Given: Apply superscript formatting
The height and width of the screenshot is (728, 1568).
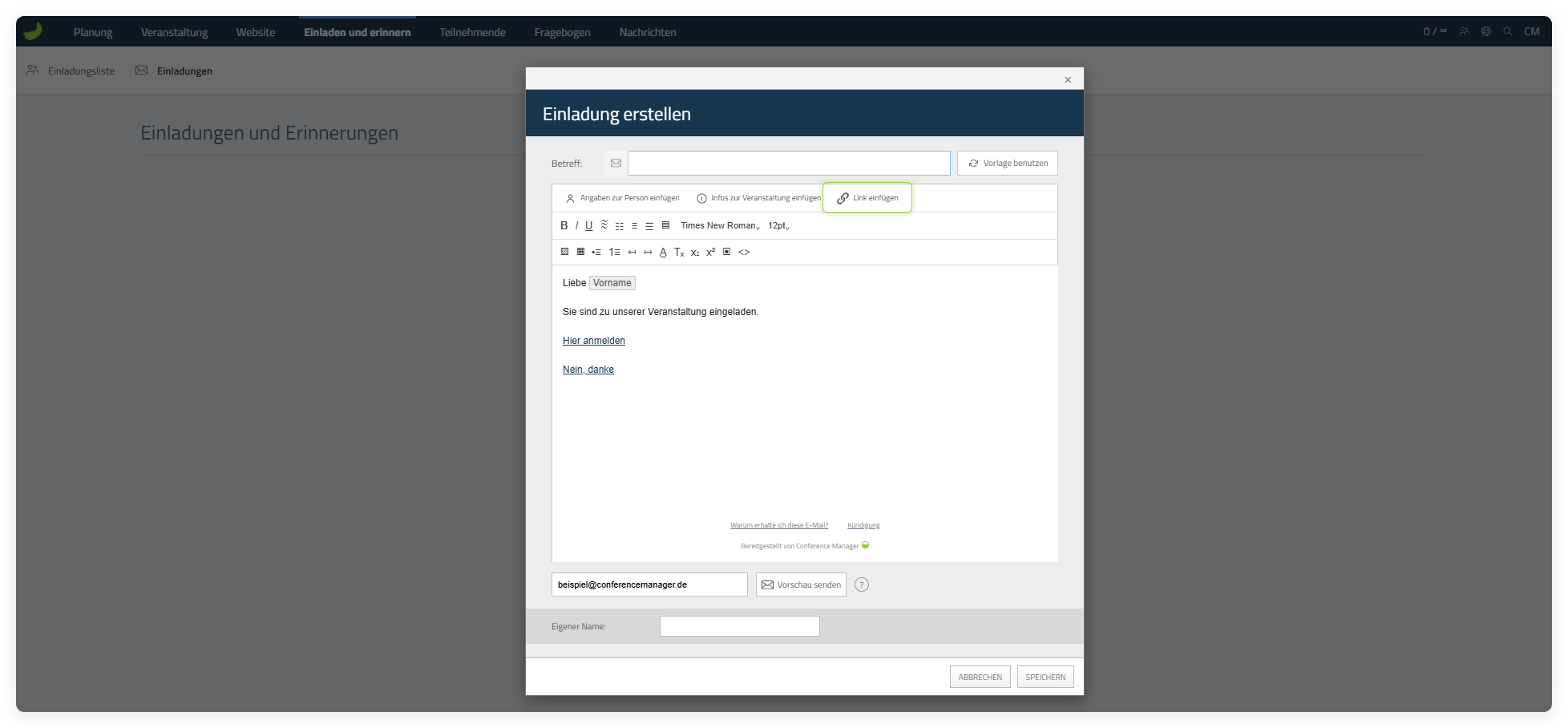Looking at the screenshot, I should pyautogui.click(x=710, y=252).
